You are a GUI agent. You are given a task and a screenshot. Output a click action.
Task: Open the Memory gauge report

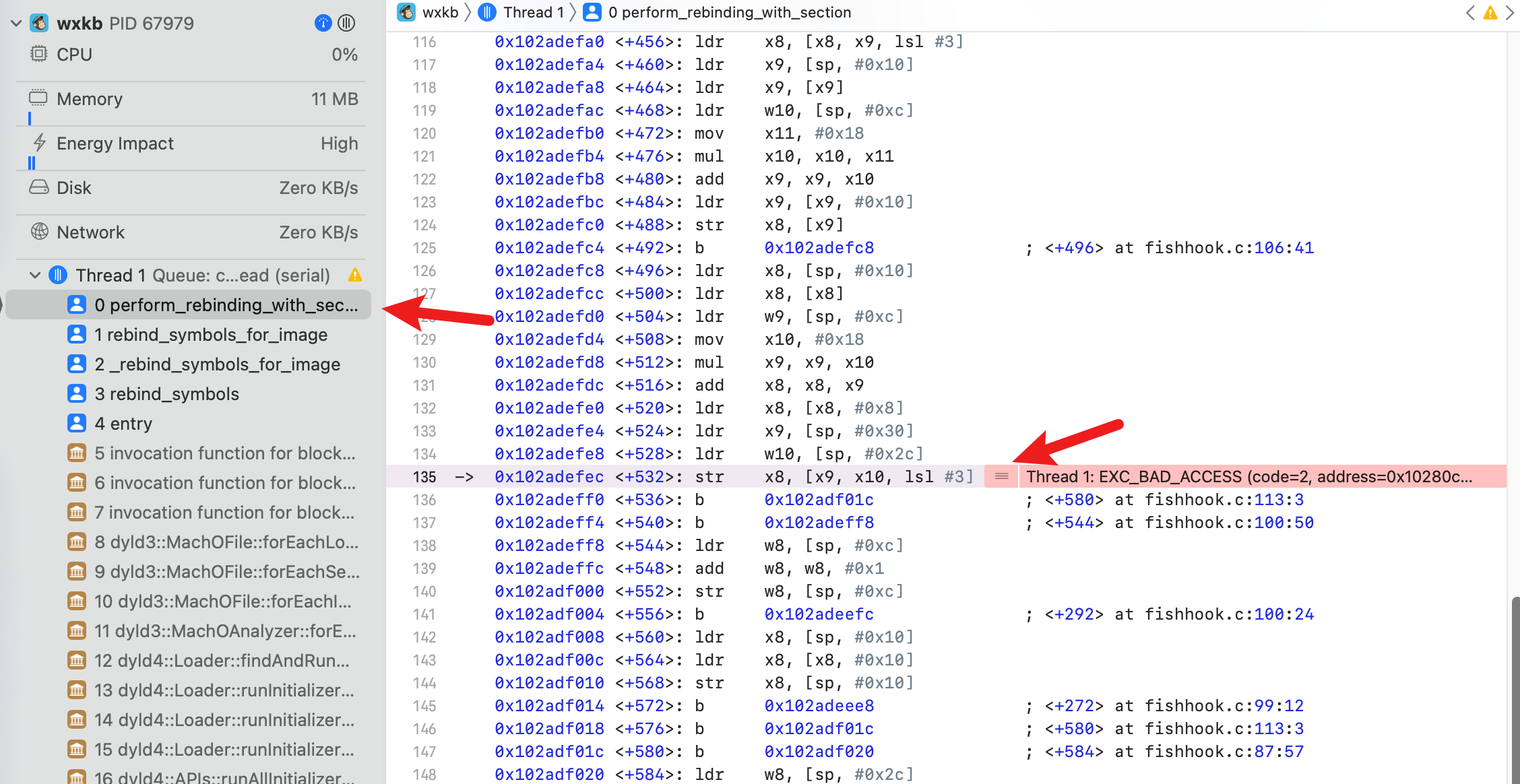(x=193, y=99)
